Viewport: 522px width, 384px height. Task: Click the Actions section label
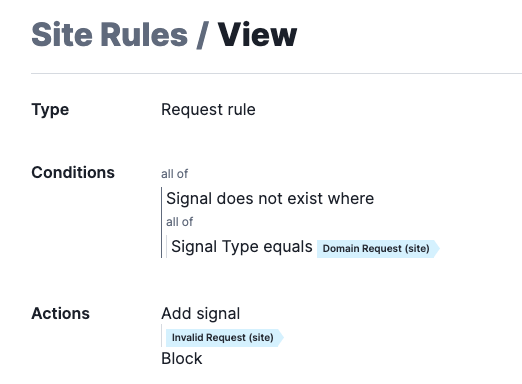60,314
